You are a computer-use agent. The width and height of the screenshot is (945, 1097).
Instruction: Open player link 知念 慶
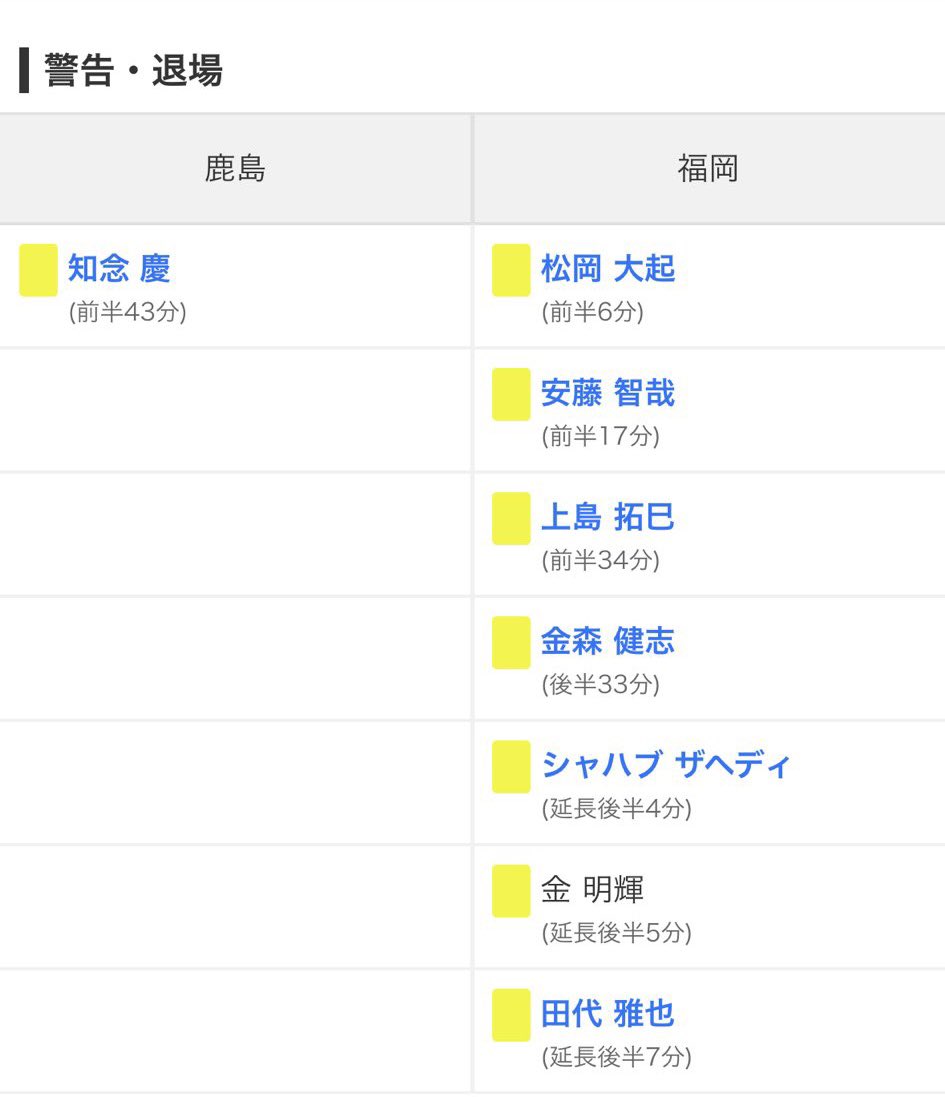tap(119, 269)
